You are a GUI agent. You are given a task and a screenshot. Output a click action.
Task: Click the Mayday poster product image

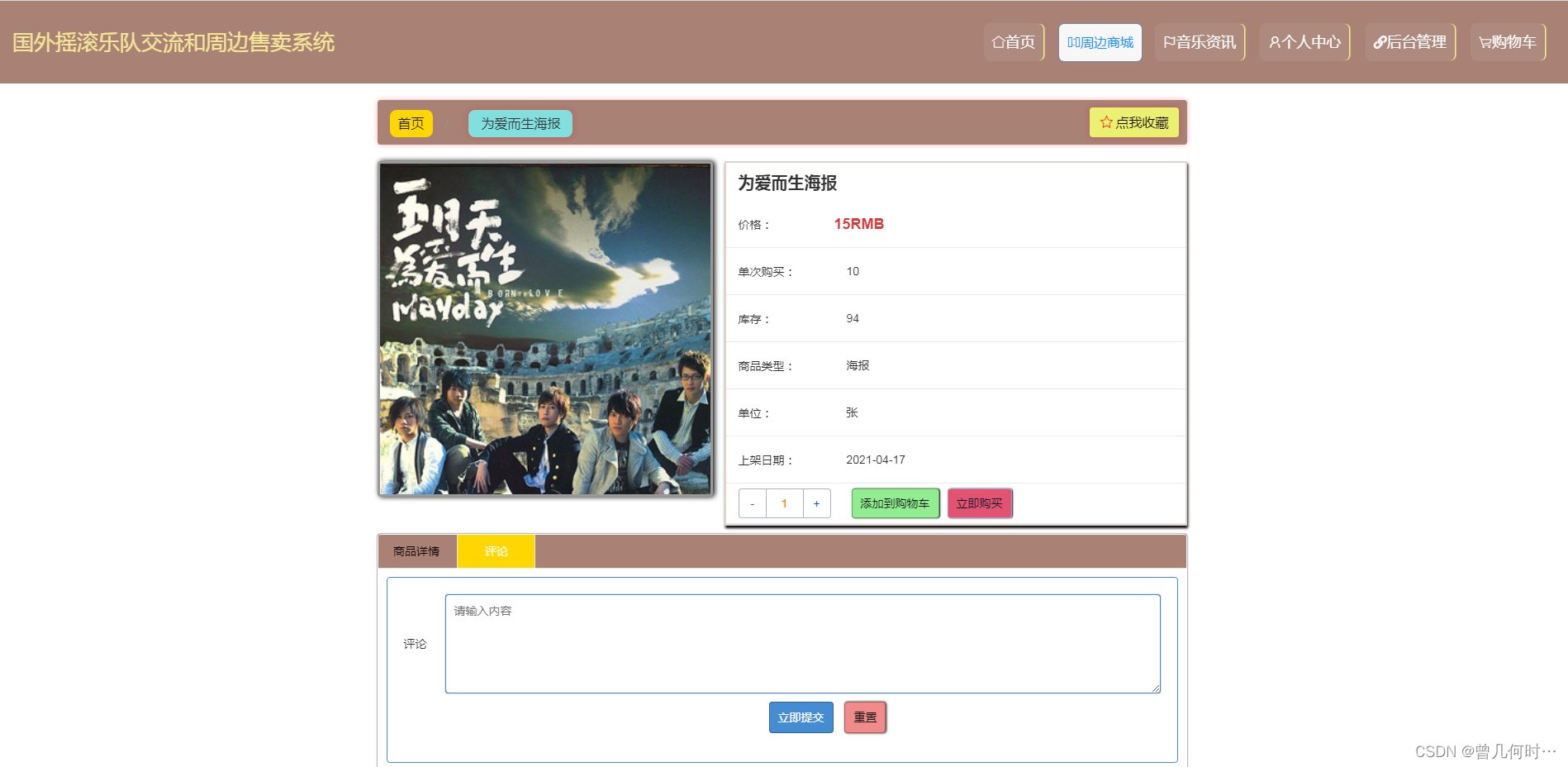(545, 329)
